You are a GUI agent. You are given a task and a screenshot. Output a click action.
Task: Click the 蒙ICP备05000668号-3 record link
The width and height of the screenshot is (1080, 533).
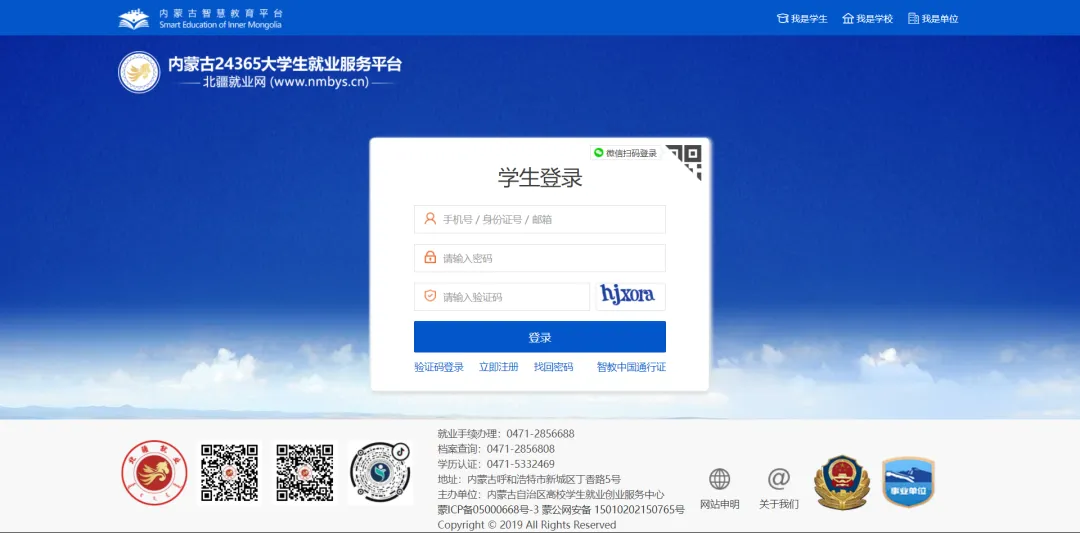pyautogui.click(x=488, y=510)
